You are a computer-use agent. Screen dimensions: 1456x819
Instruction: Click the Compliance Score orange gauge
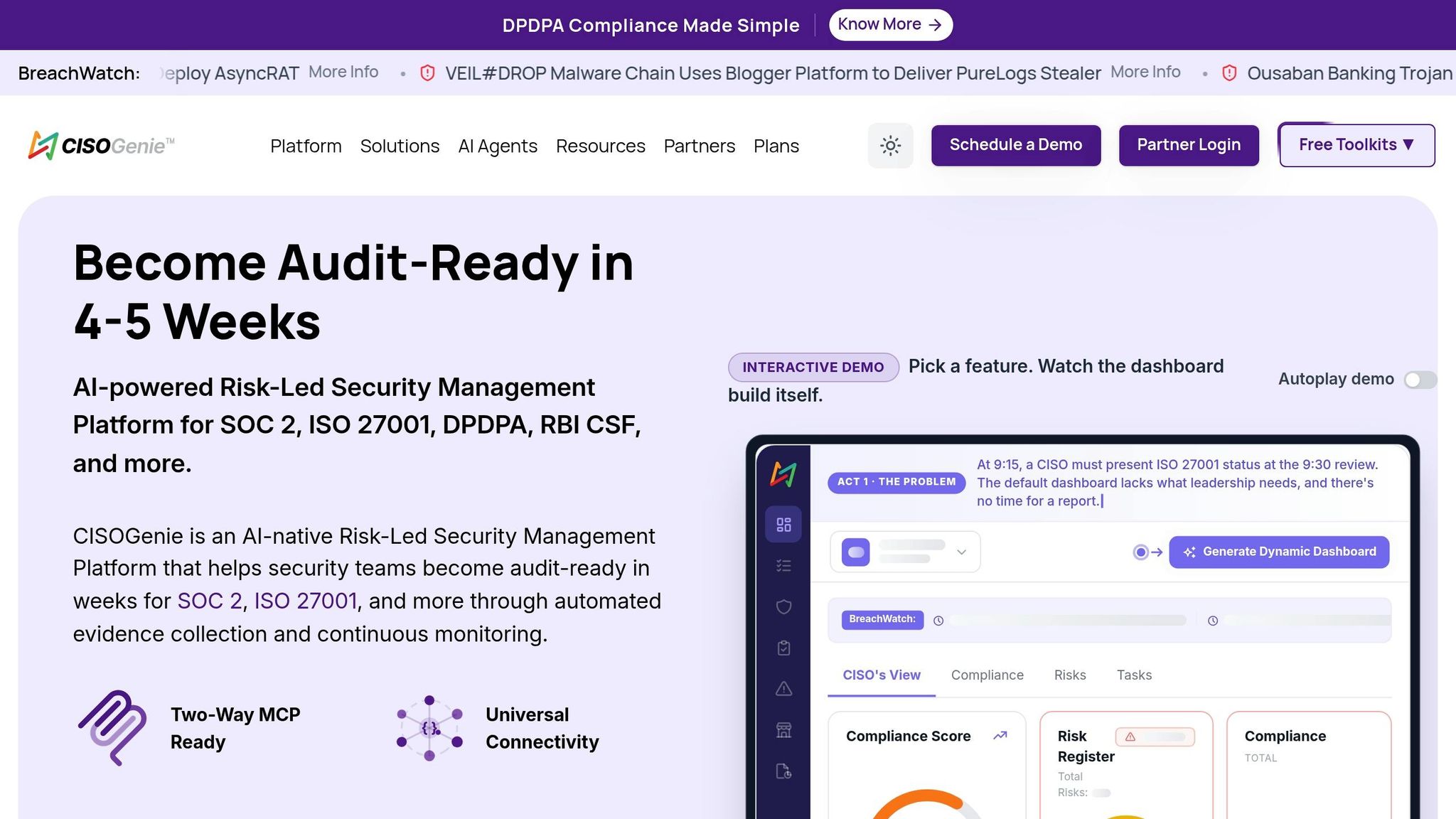[927, 804]
